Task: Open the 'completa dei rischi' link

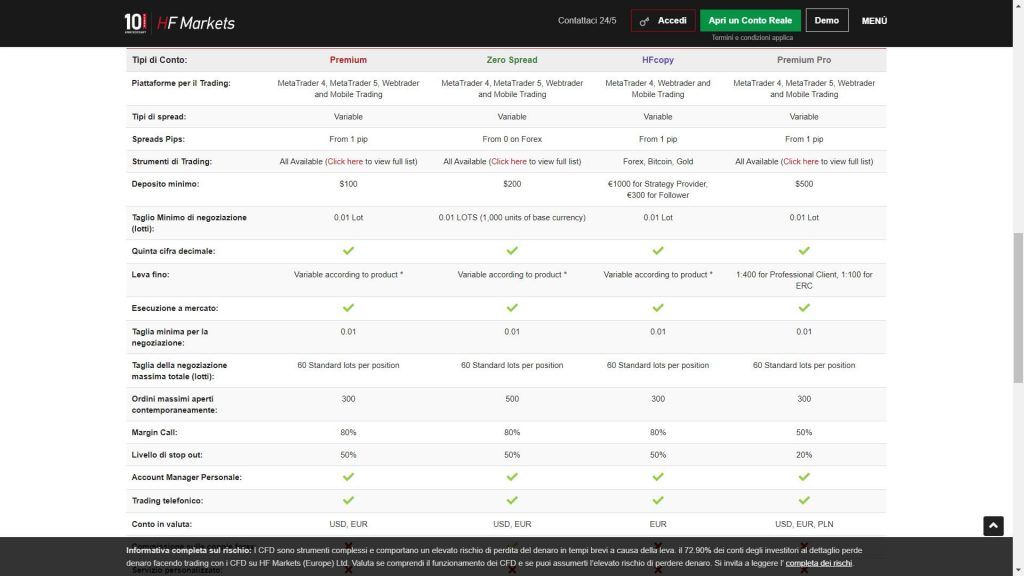Action: tap(818, 563)
